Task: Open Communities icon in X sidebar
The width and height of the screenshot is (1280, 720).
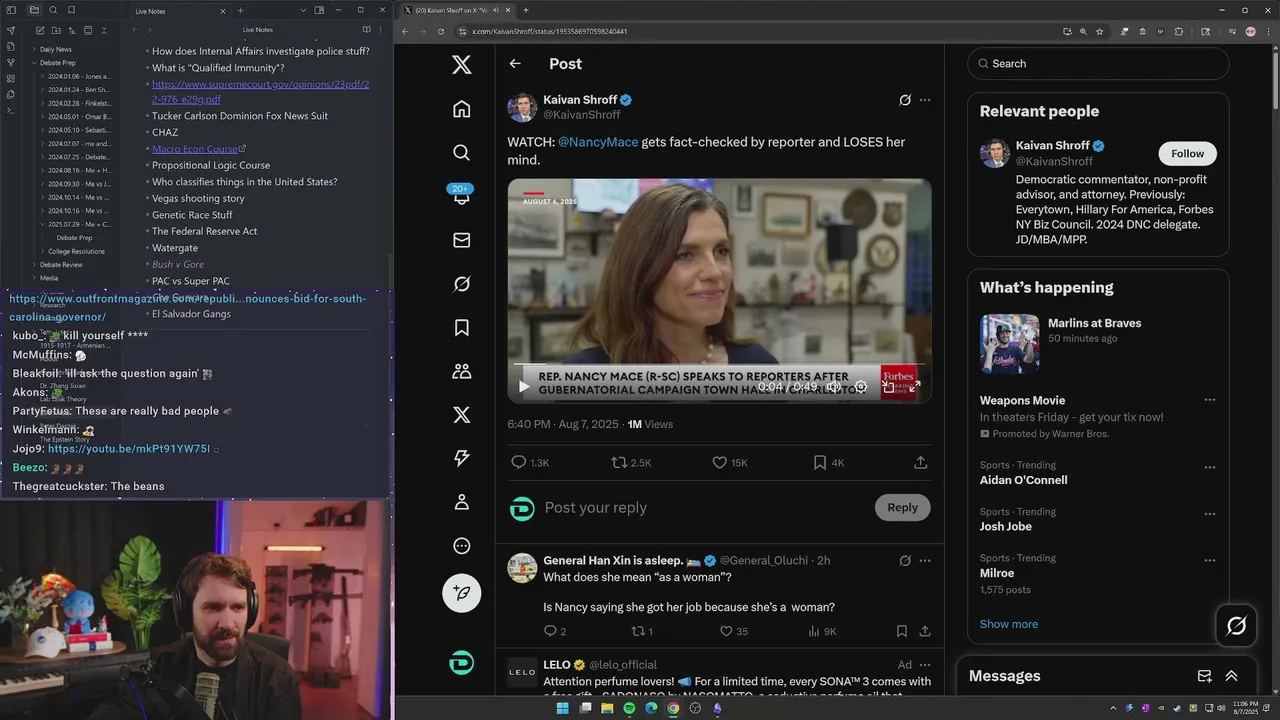Action: pyautogui.click(x=461, y=371)
